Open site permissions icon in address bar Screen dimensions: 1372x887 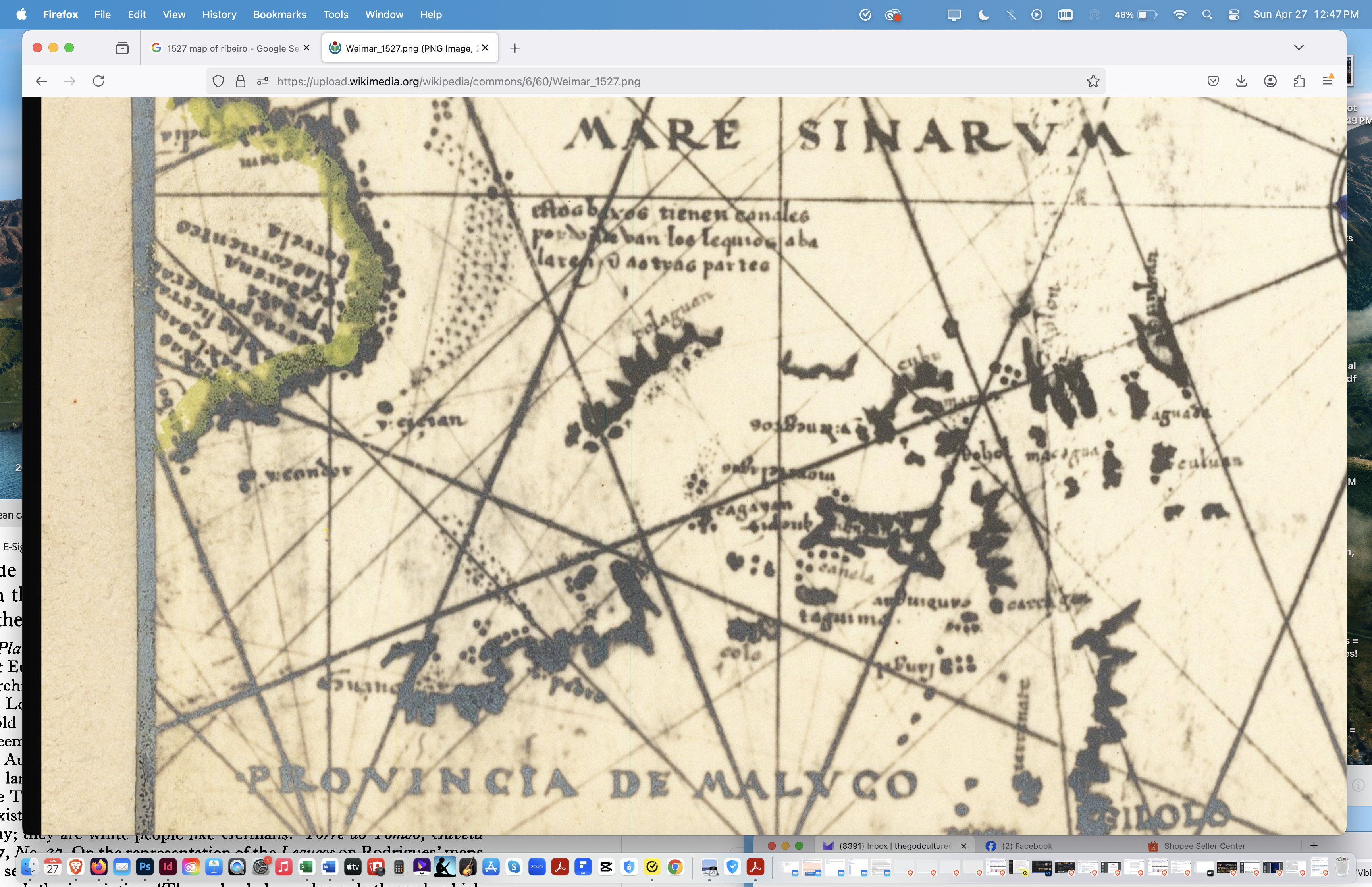click(x=263, y=81)
